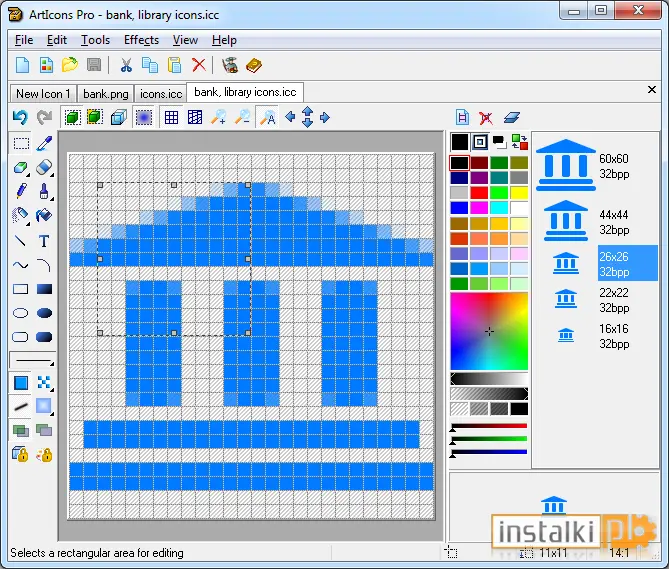
Task: Toggle the swap colors icon
Action: point(520,142)
